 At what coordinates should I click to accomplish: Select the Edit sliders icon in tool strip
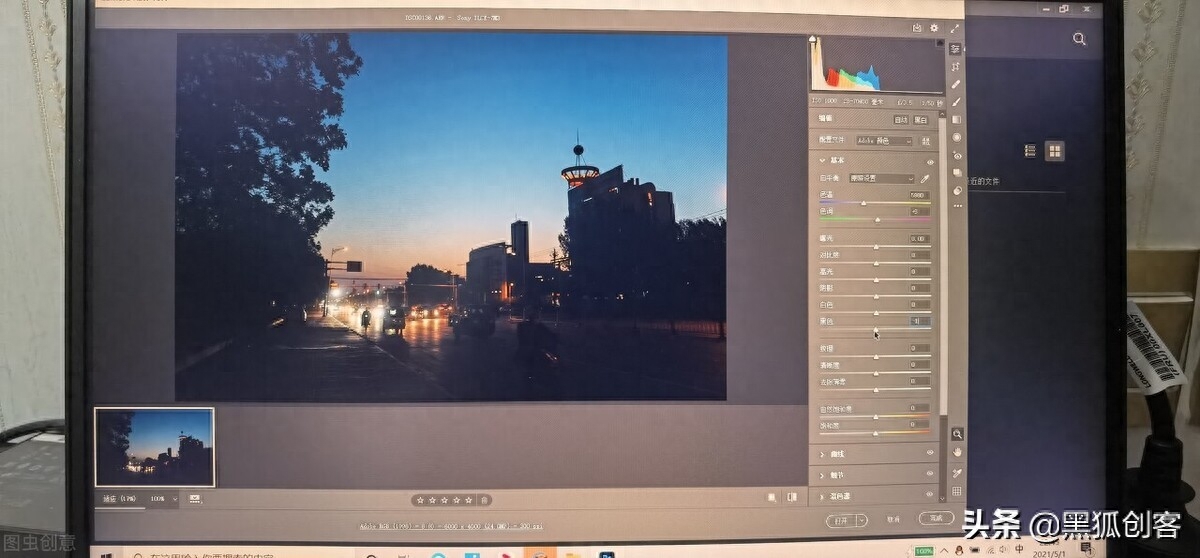pos(956,48)
